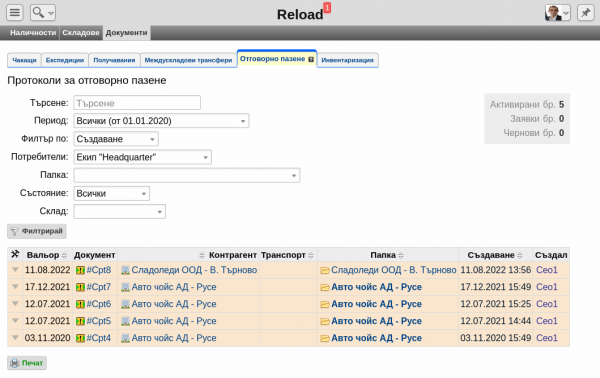Open the Състояние dropdown
600x378 pixels.
click(111, 194)
